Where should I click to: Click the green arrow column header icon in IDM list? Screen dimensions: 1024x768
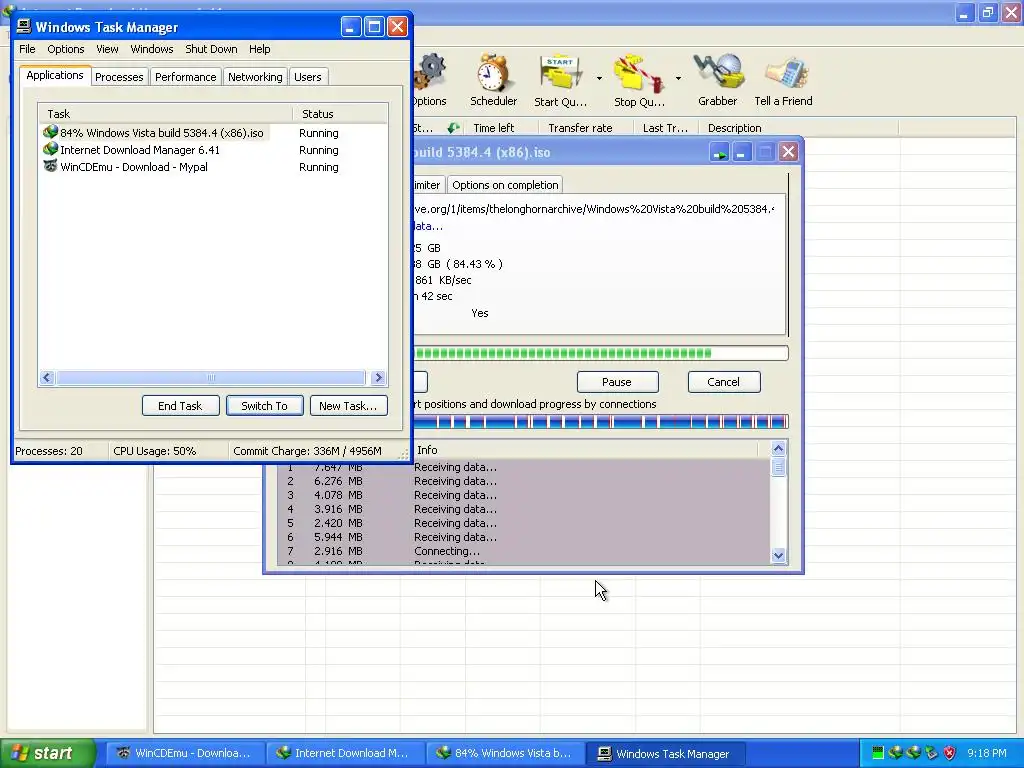click(x=453, y=127)
